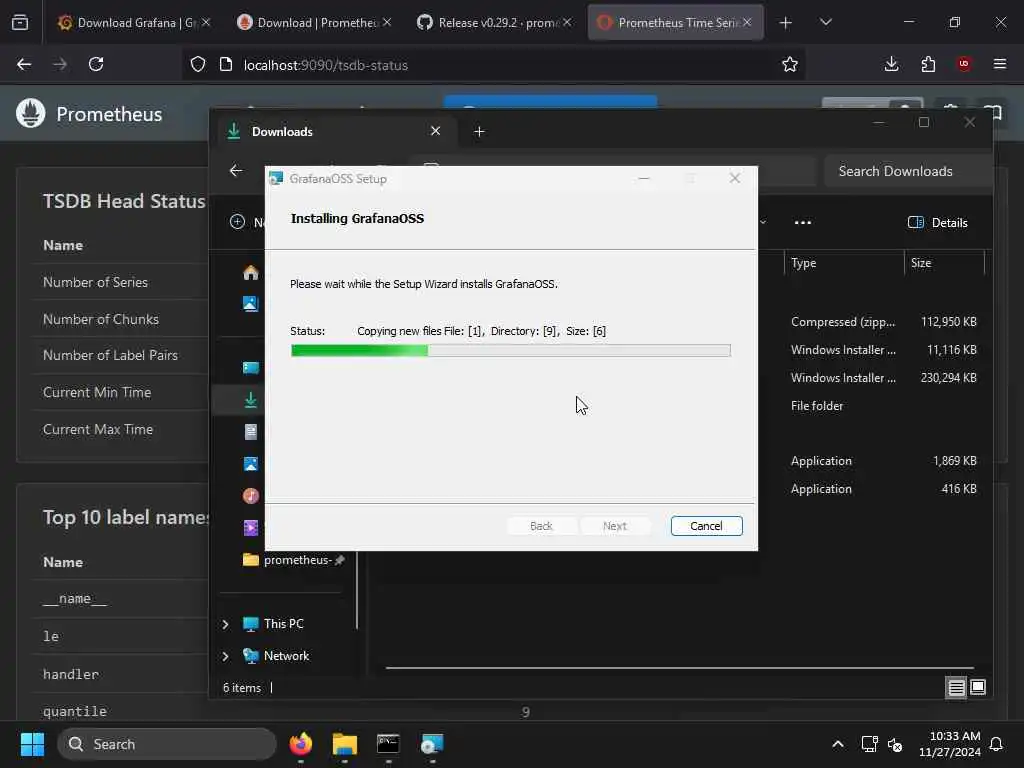Select the Compressed zip file of 112,950 KB
1024x768 pixels.
coord(884,322)
